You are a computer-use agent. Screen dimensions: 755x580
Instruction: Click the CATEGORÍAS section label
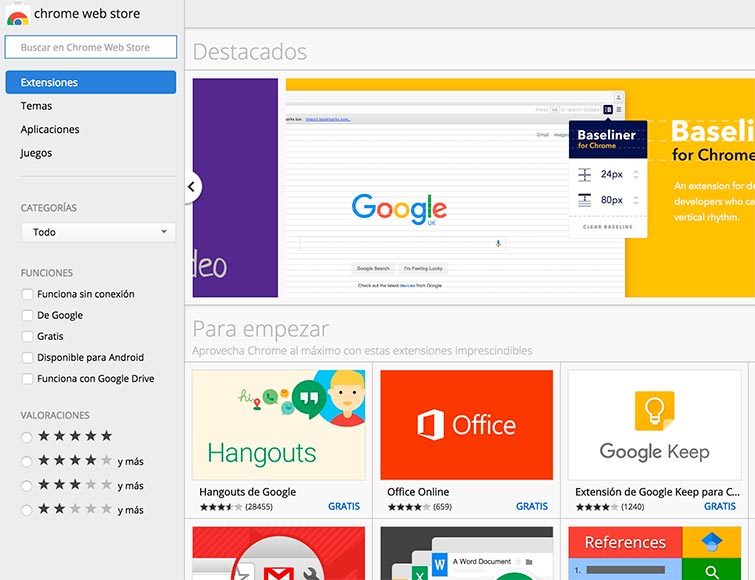point(49,208)
